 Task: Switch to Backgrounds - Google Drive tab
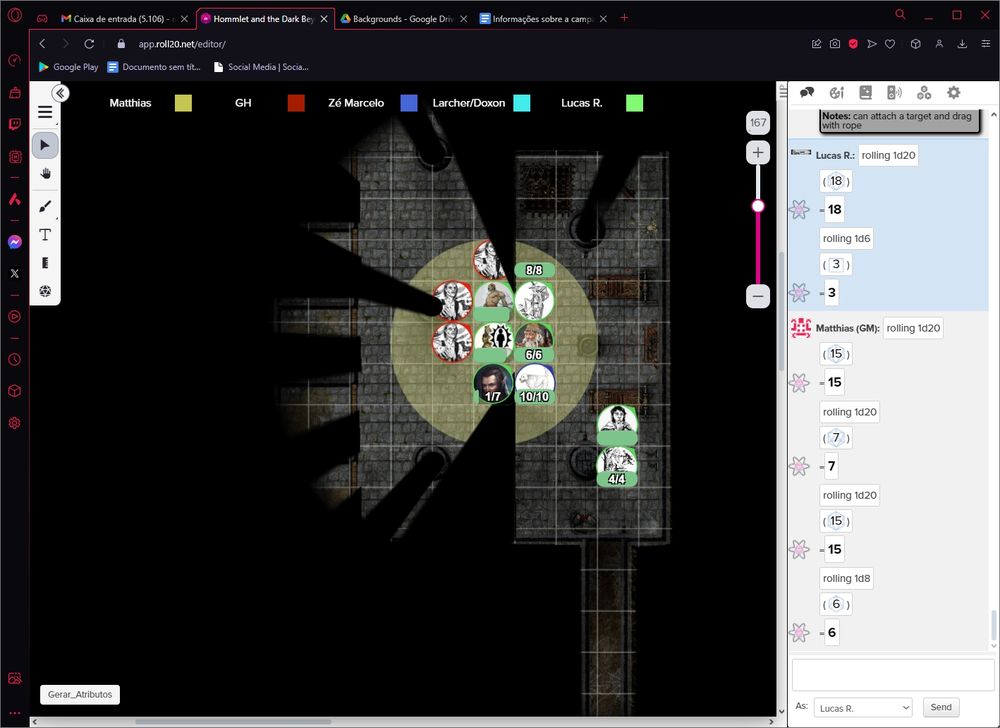click(x=403, y=18)
